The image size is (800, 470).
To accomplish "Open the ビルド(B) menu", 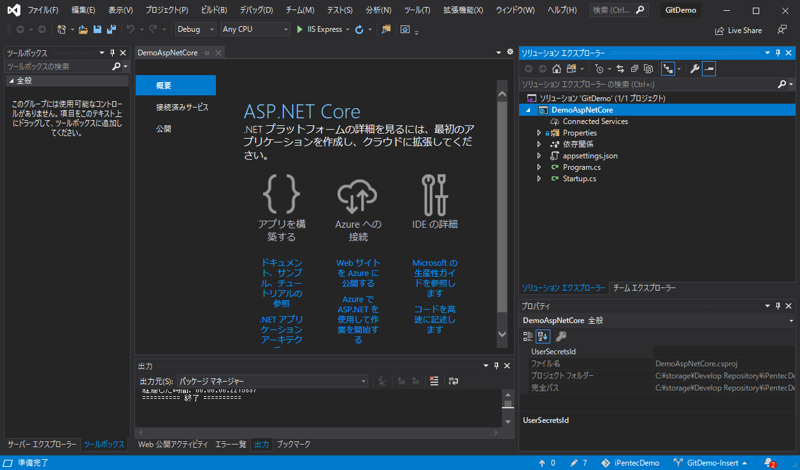I will tap(214, 10).
